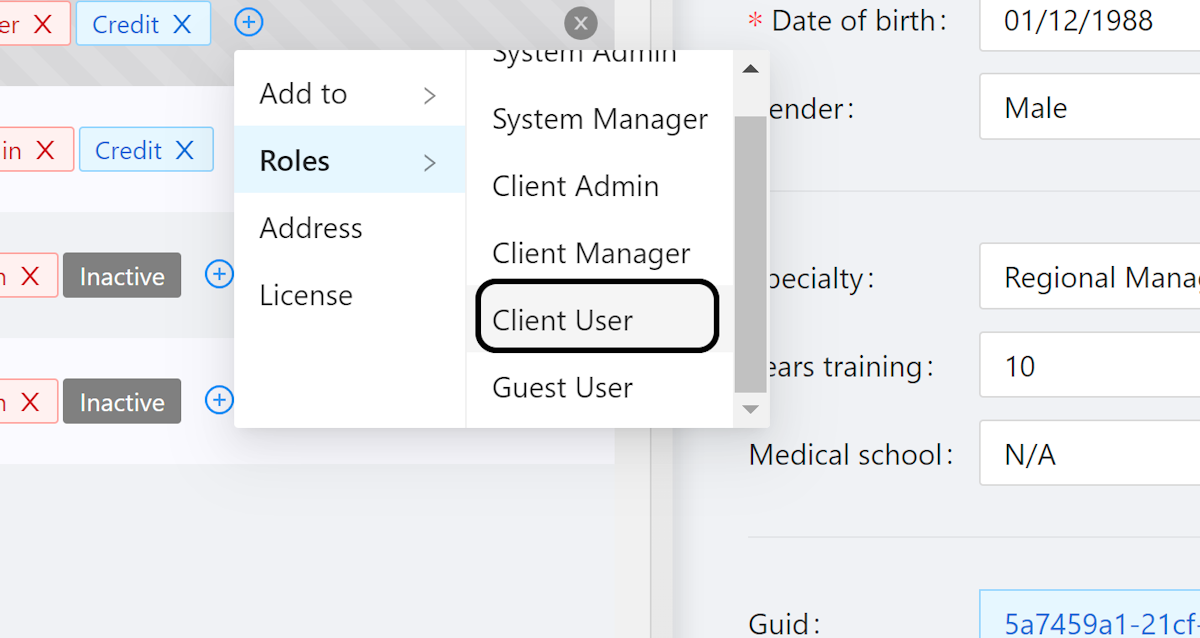This screenshot has width=1200, height=638.
Task: Open the Add to submenu
Action: tap(350, 94)
